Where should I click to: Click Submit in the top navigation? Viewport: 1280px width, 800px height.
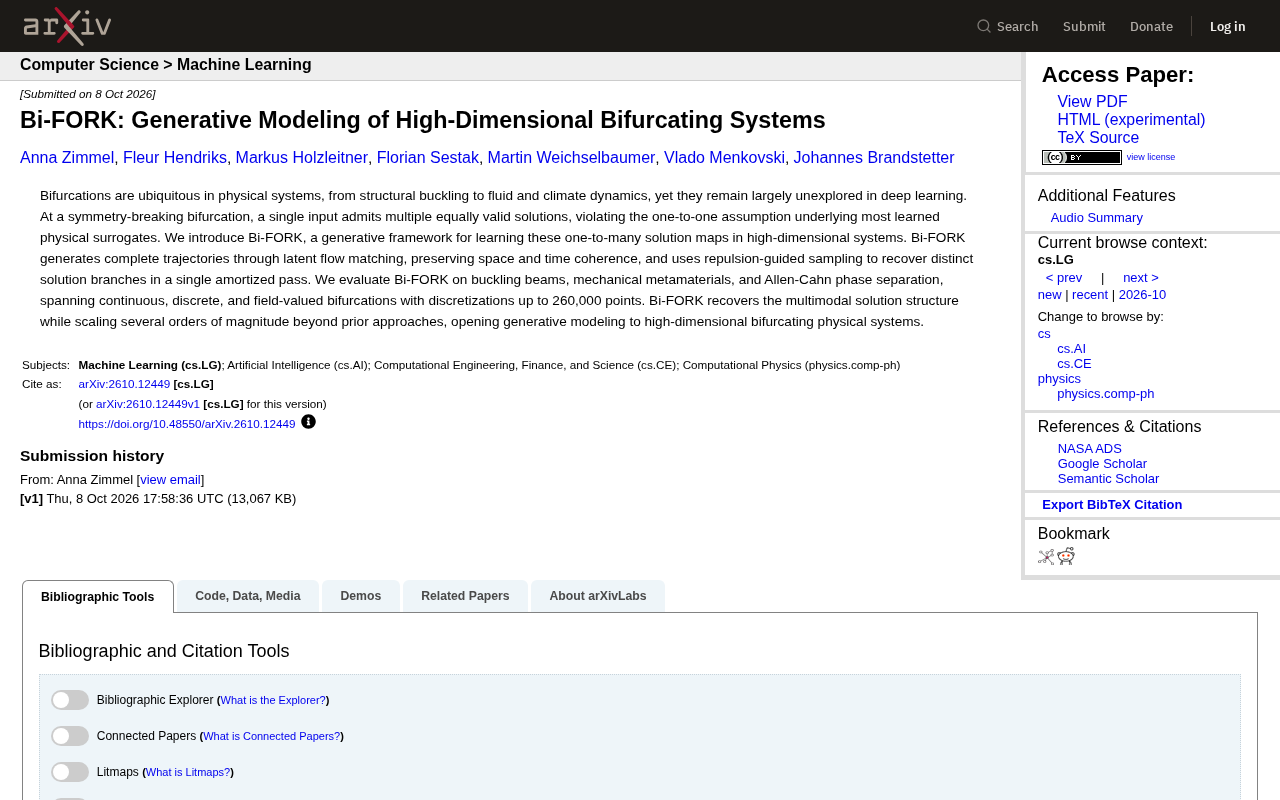[1084, 26]
